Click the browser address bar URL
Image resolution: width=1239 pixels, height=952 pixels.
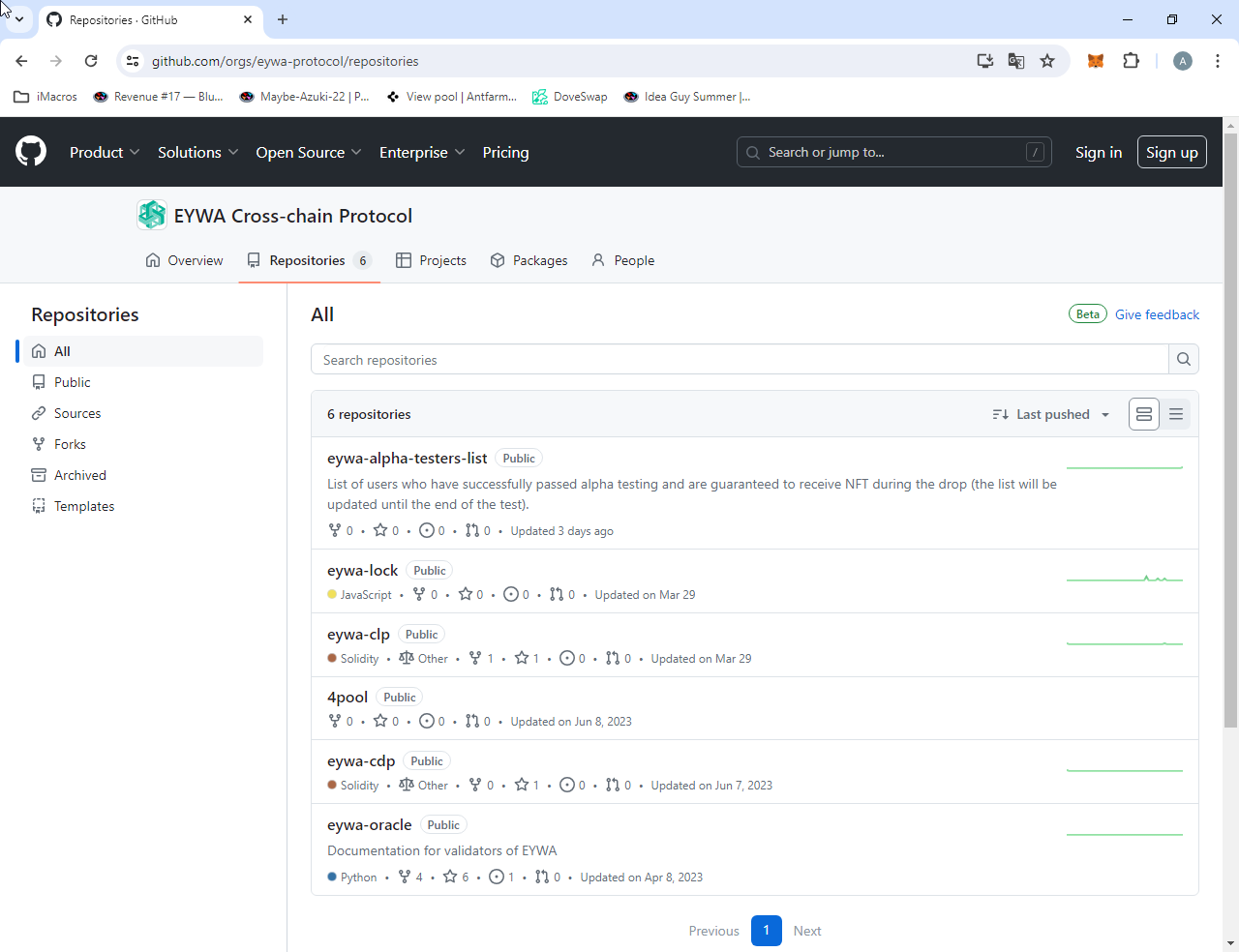(285, 61)
